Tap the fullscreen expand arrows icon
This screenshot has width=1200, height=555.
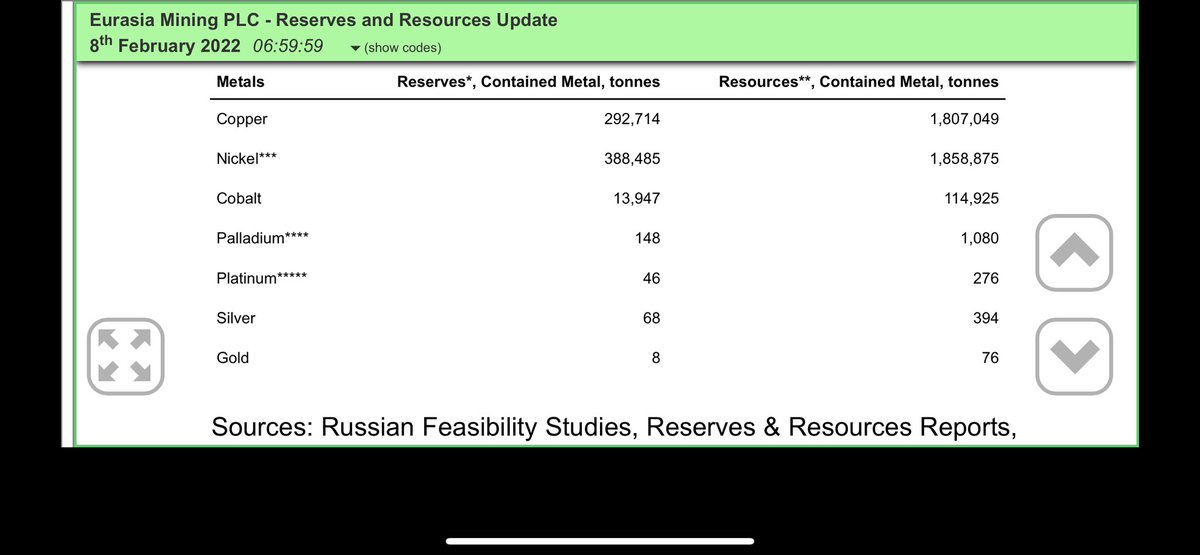click(x=125, y=357)
